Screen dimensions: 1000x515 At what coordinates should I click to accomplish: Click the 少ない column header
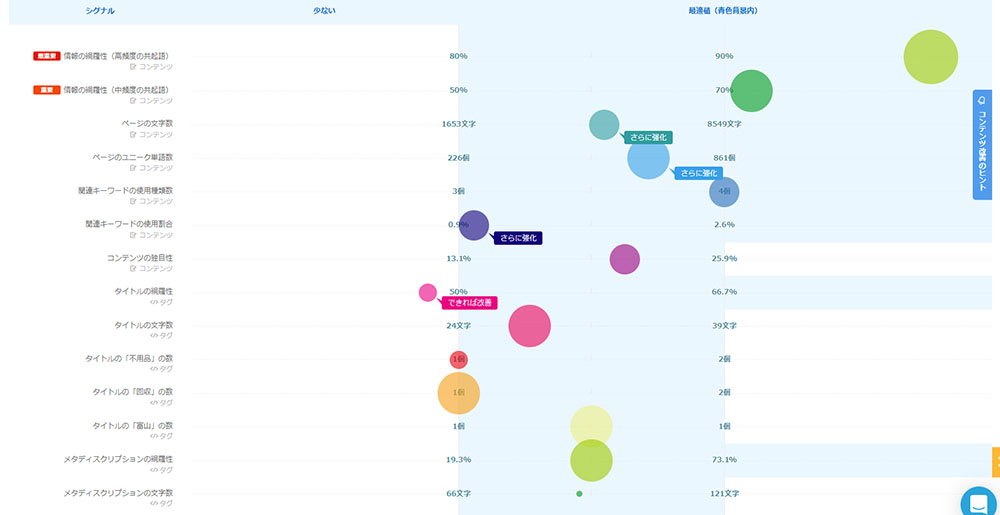(324, 10)
